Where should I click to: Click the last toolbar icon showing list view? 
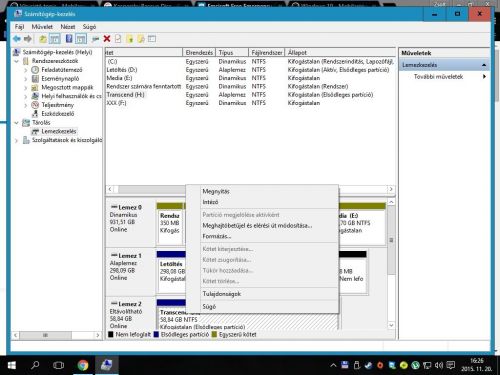tap(152, 39)
